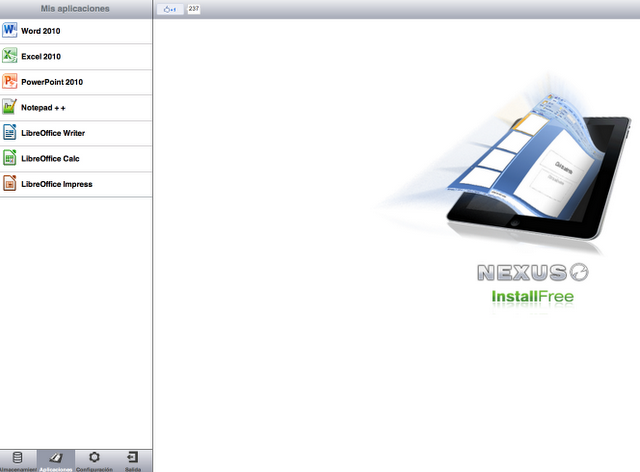The height and width of the screenshot is (472, 640).
Task: Start LibreOffice Impress
Action: point(76,184)
